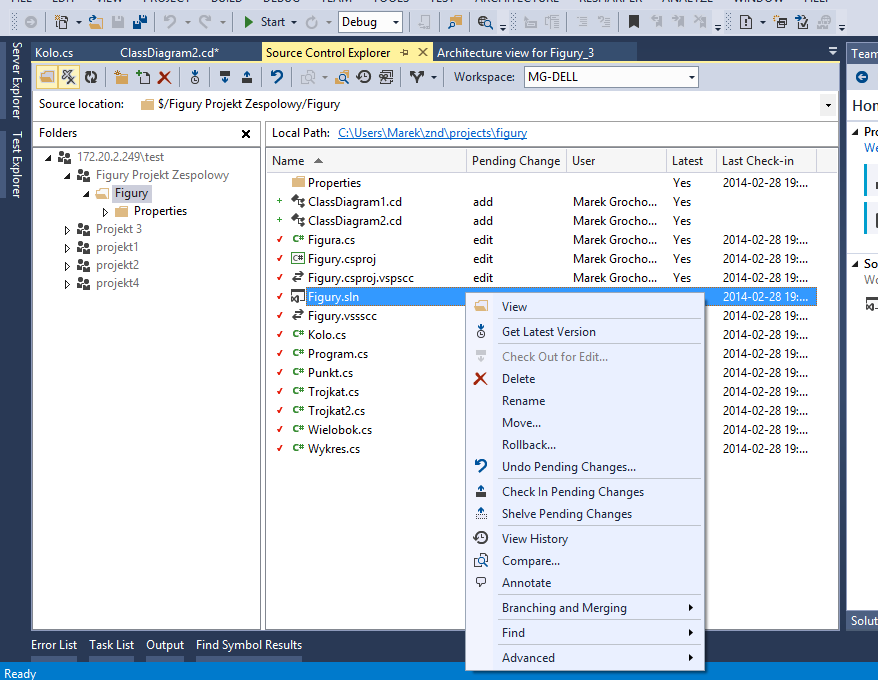Click the Get Latest Version toolbar icon
Viewport: 878px width, 680px height.
[x=195, y=77]
